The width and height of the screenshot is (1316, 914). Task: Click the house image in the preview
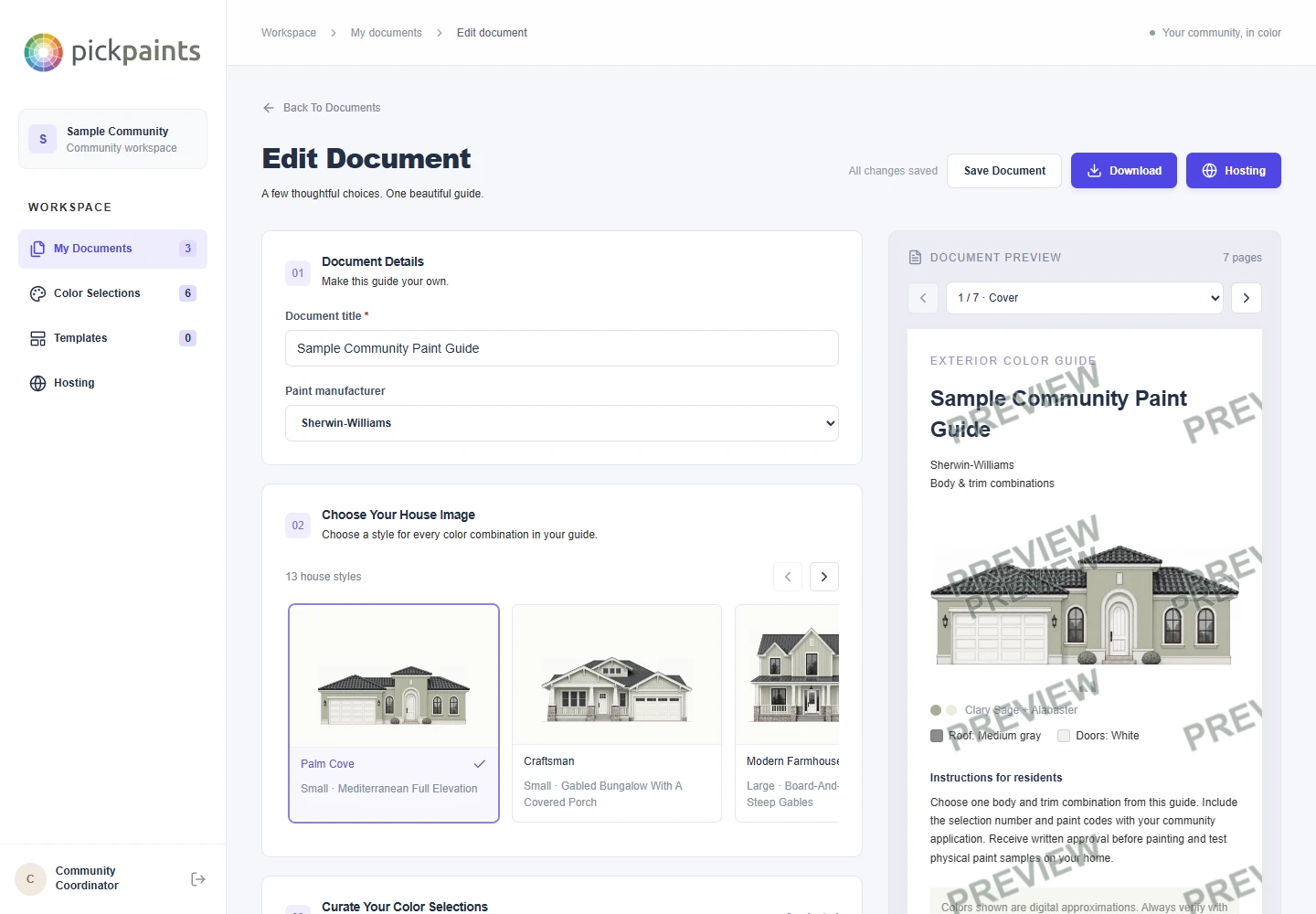[1085, 604]
